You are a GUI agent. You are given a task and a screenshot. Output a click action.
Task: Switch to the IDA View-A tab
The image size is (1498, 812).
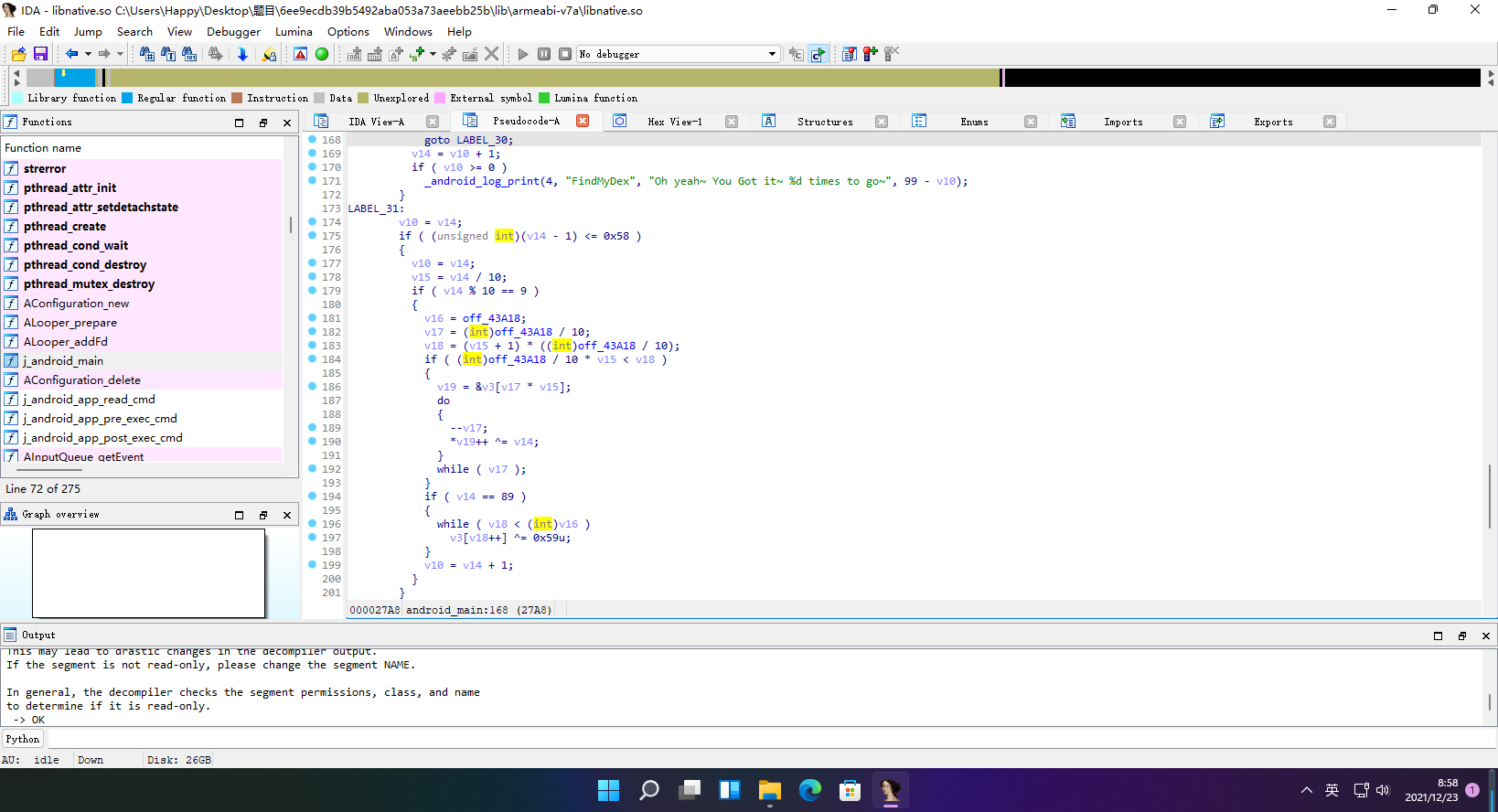[x=376, y=122]
